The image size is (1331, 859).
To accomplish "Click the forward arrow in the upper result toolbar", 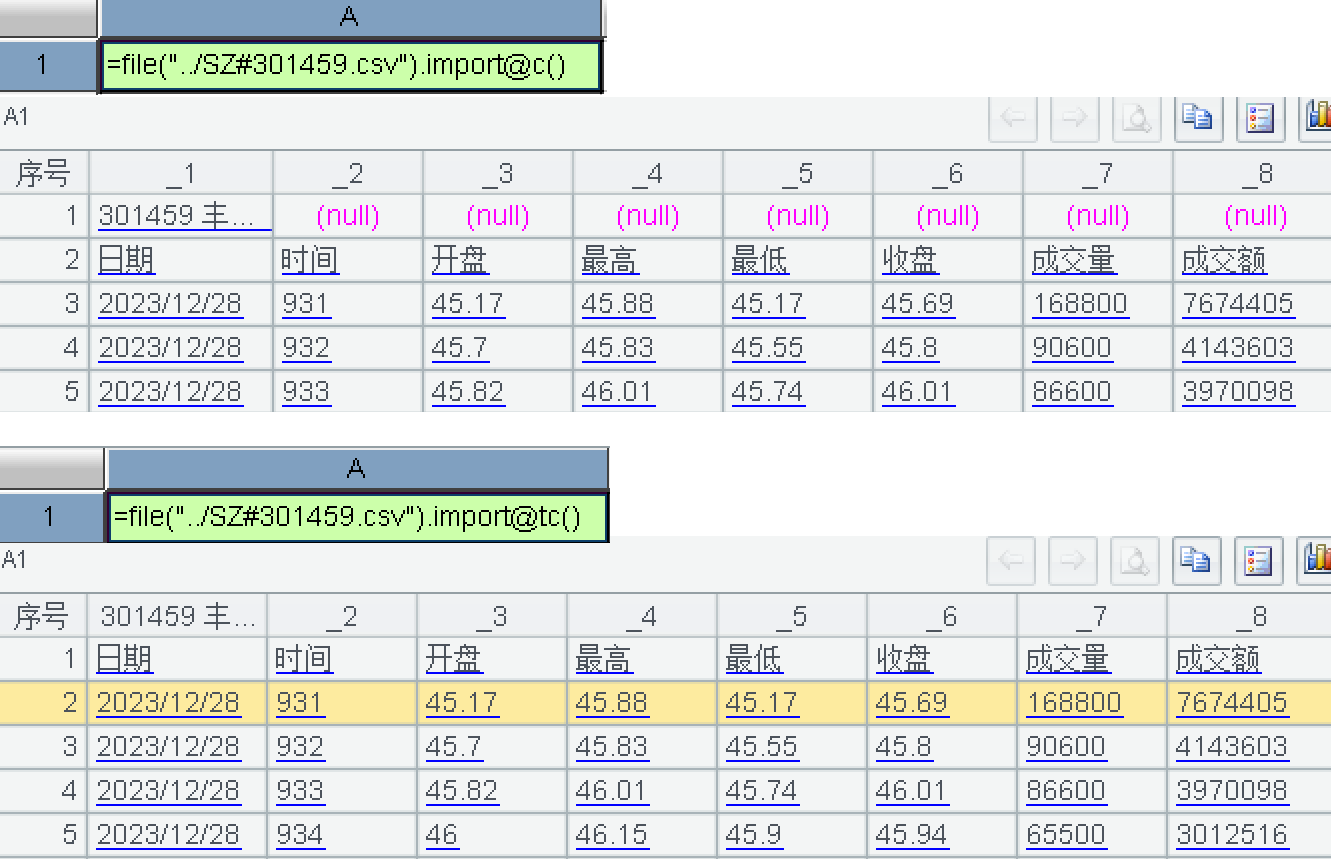I will (x=1075, y=119).
